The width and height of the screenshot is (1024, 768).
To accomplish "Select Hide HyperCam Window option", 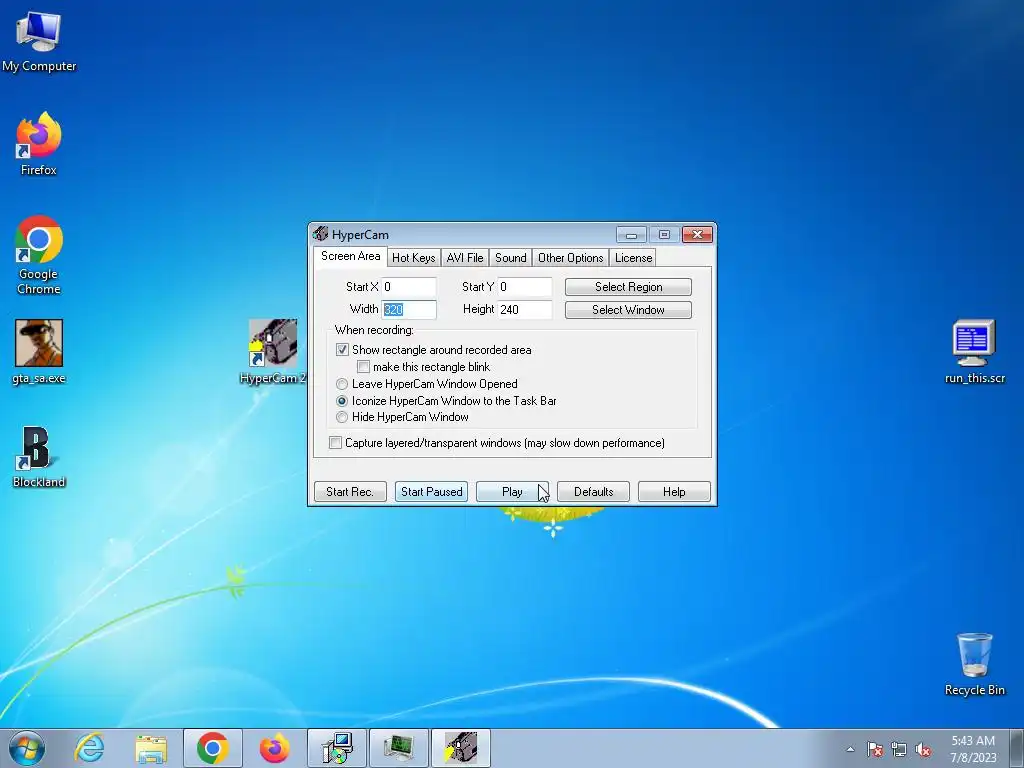I will coord(342,417).
